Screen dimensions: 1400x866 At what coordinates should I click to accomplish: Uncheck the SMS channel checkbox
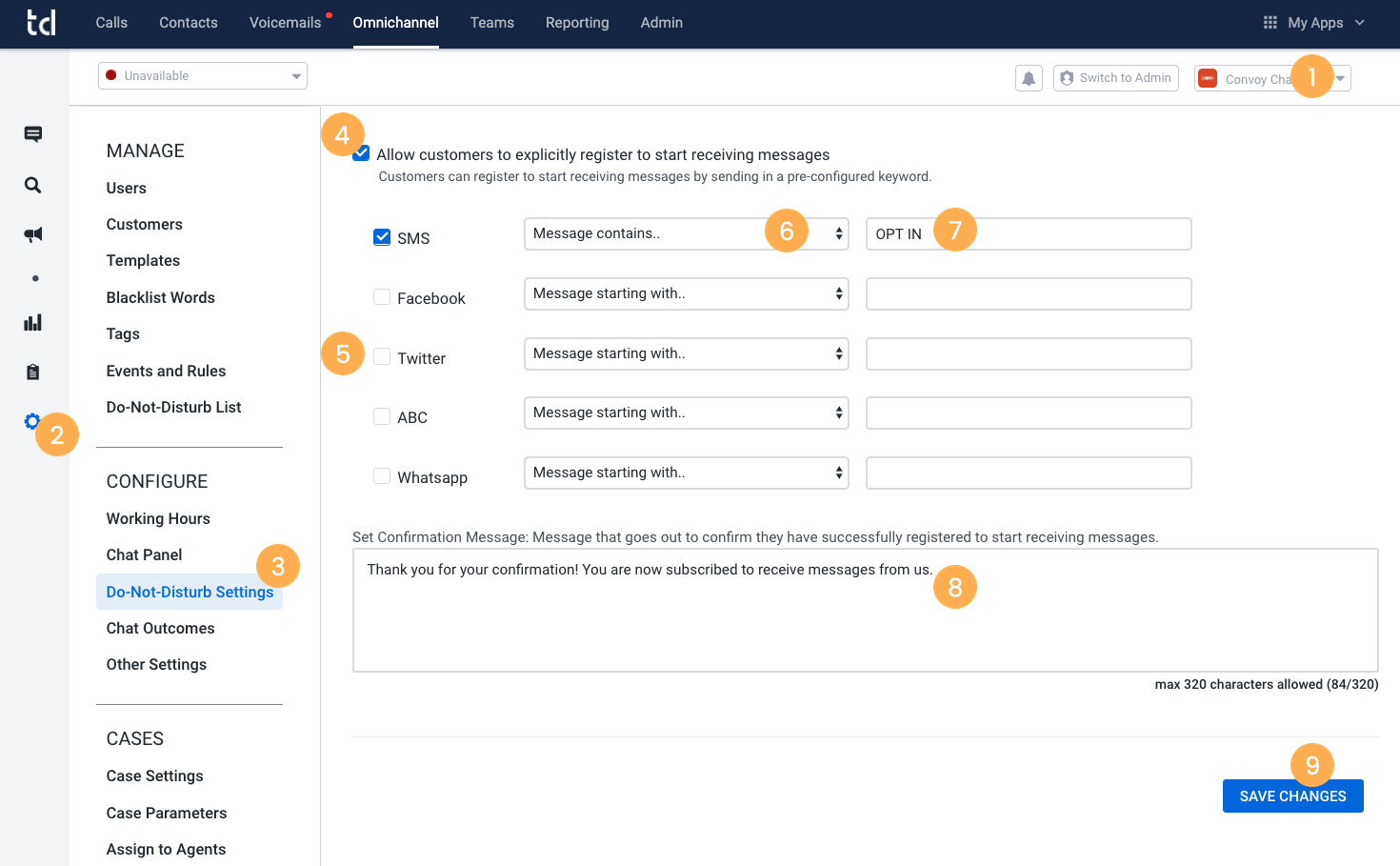point(382,237)
